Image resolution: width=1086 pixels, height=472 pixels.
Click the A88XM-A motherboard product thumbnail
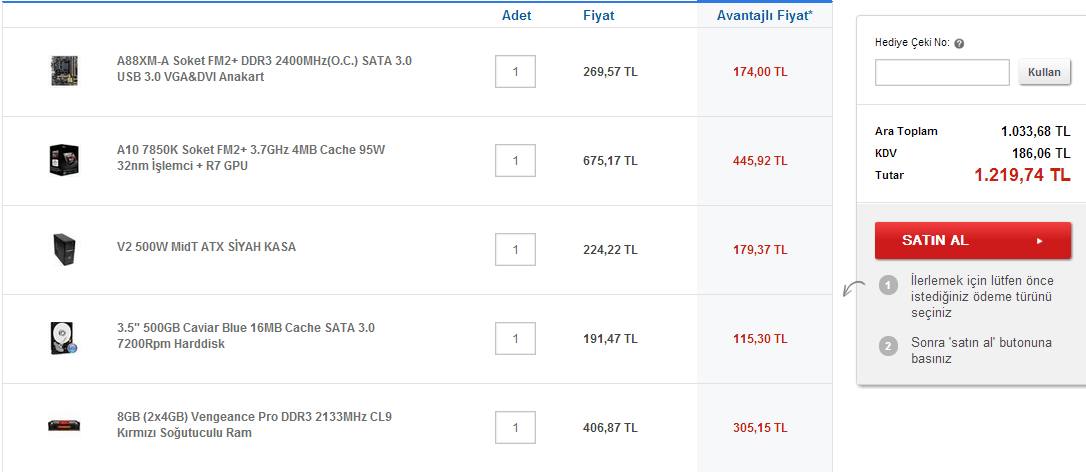[x=64, y=70]
